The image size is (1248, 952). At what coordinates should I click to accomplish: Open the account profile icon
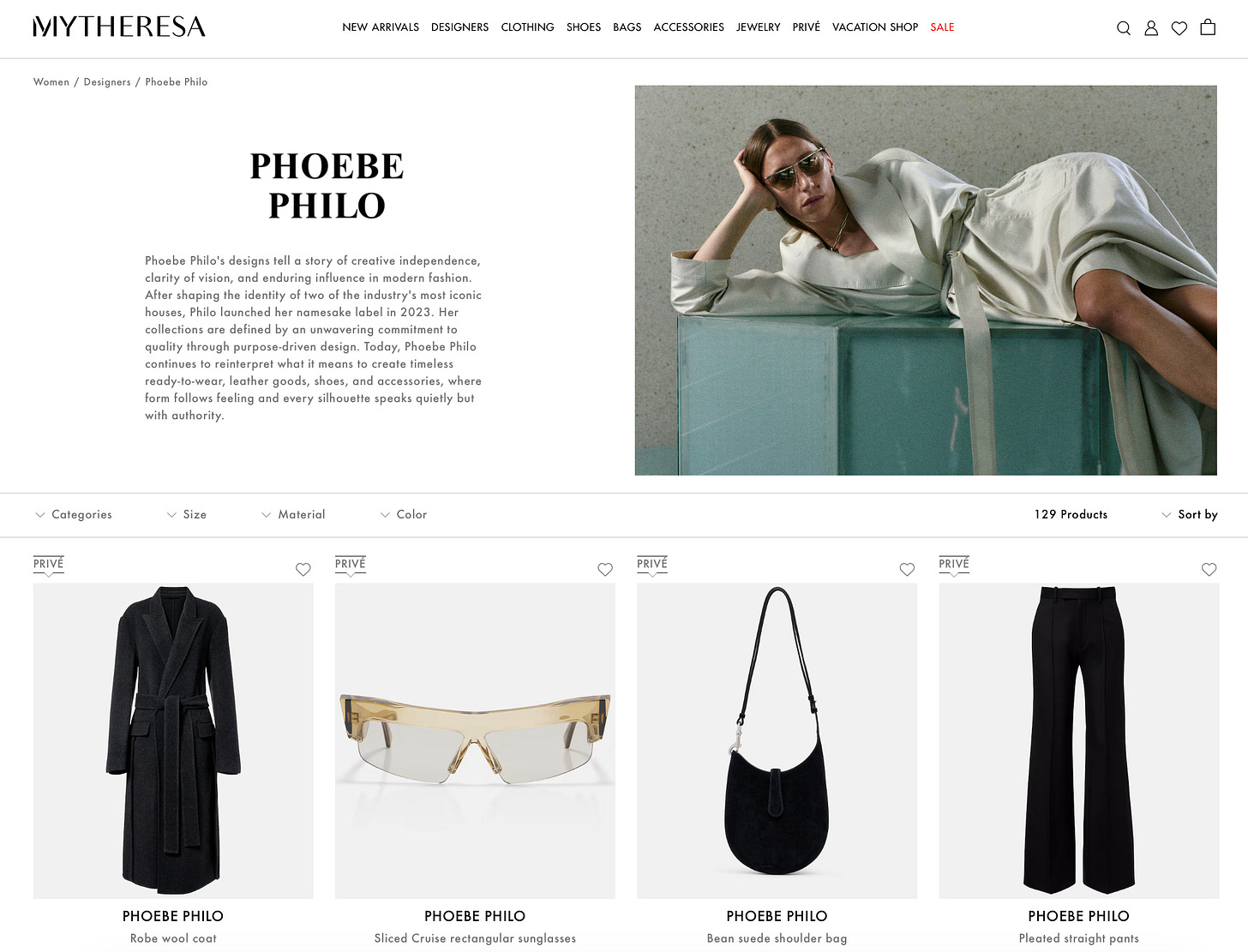coord(1151,28)
